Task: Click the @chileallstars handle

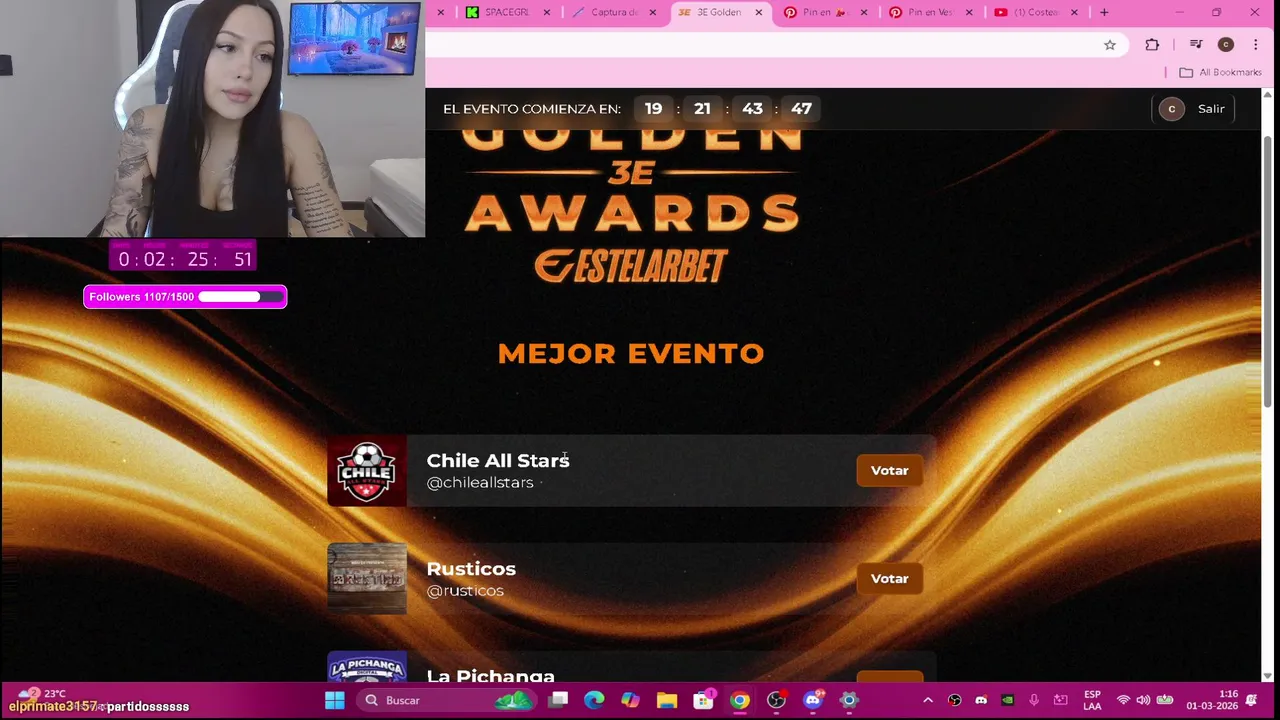Action: coord(480,483)
